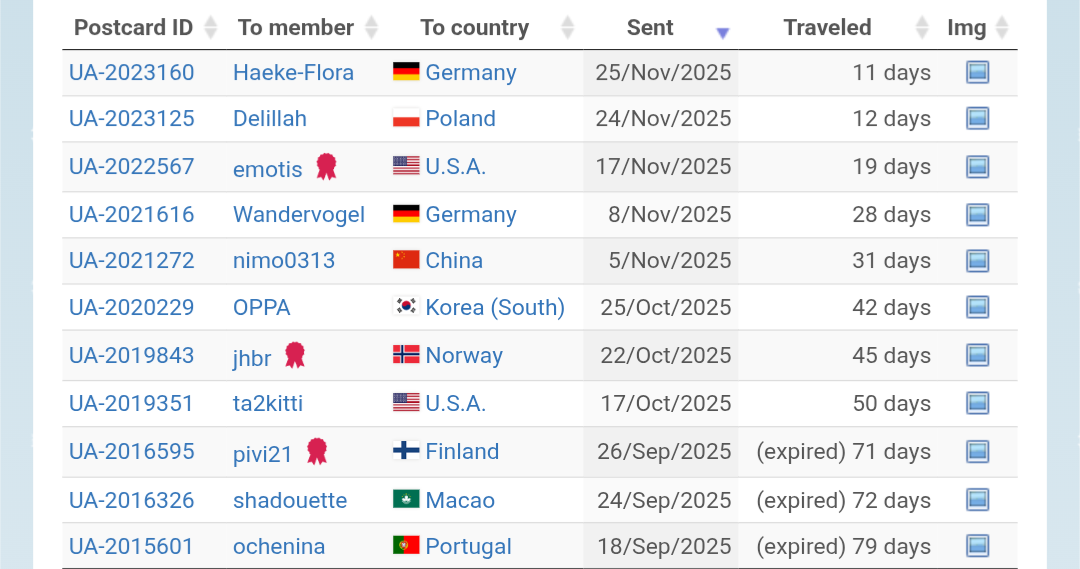The width and height of the screenshot is (1080, 569).
Task: Show image for OPPA's postcard
Action: [x=977, y=307]
